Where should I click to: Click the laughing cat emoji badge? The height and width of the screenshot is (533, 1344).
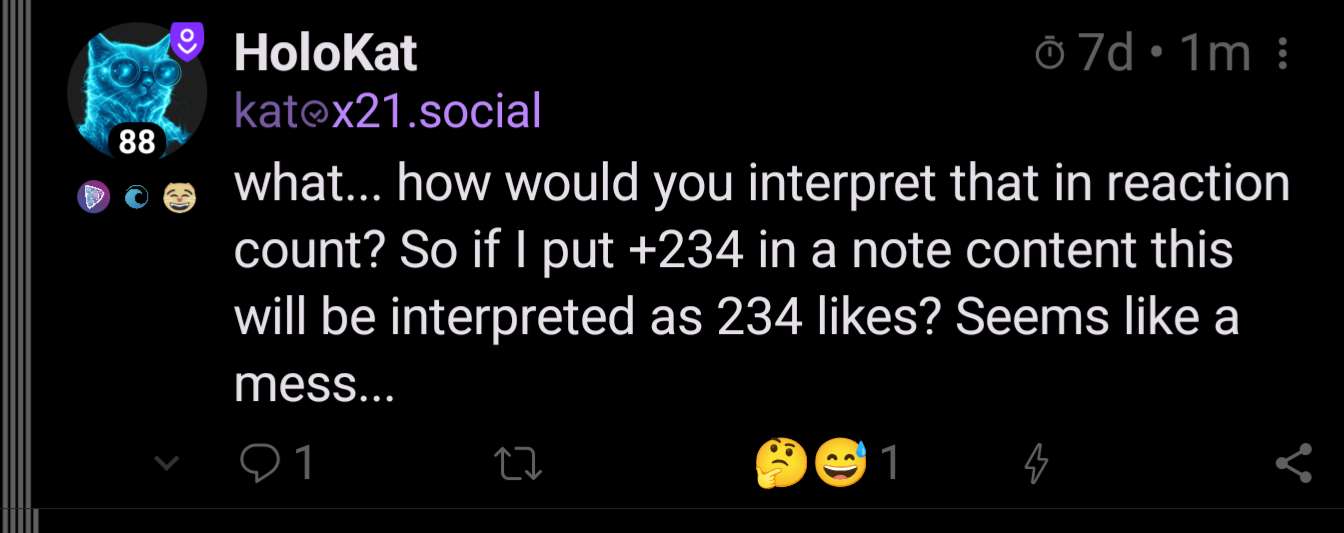180,199
